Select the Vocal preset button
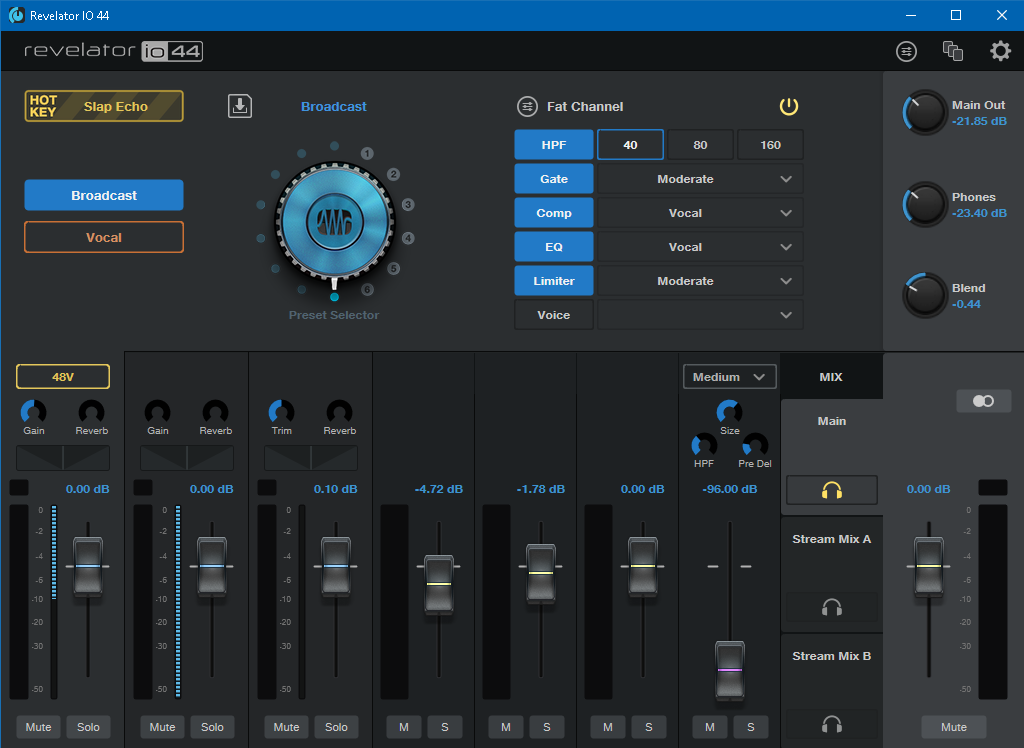1024x748 pixels. click(x=104, y=237)
